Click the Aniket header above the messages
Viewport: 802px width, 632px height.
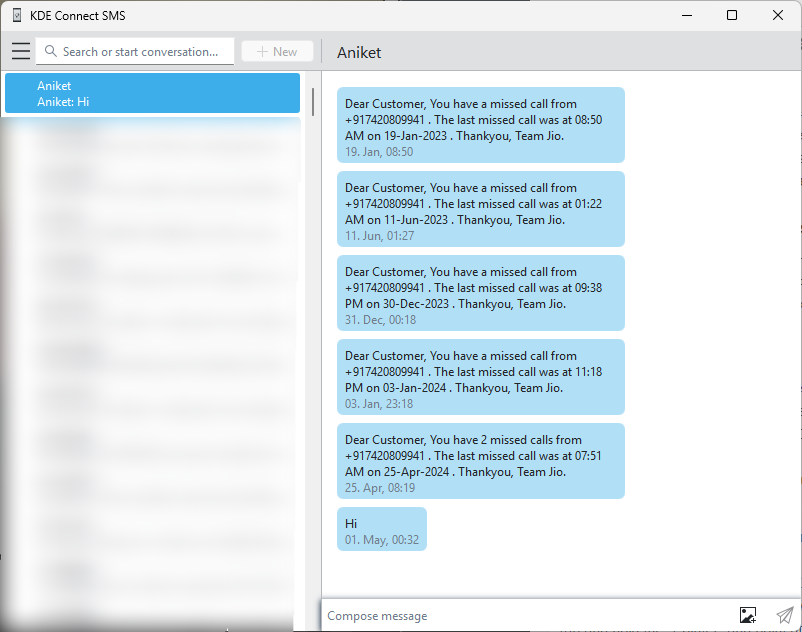point(359,53)
